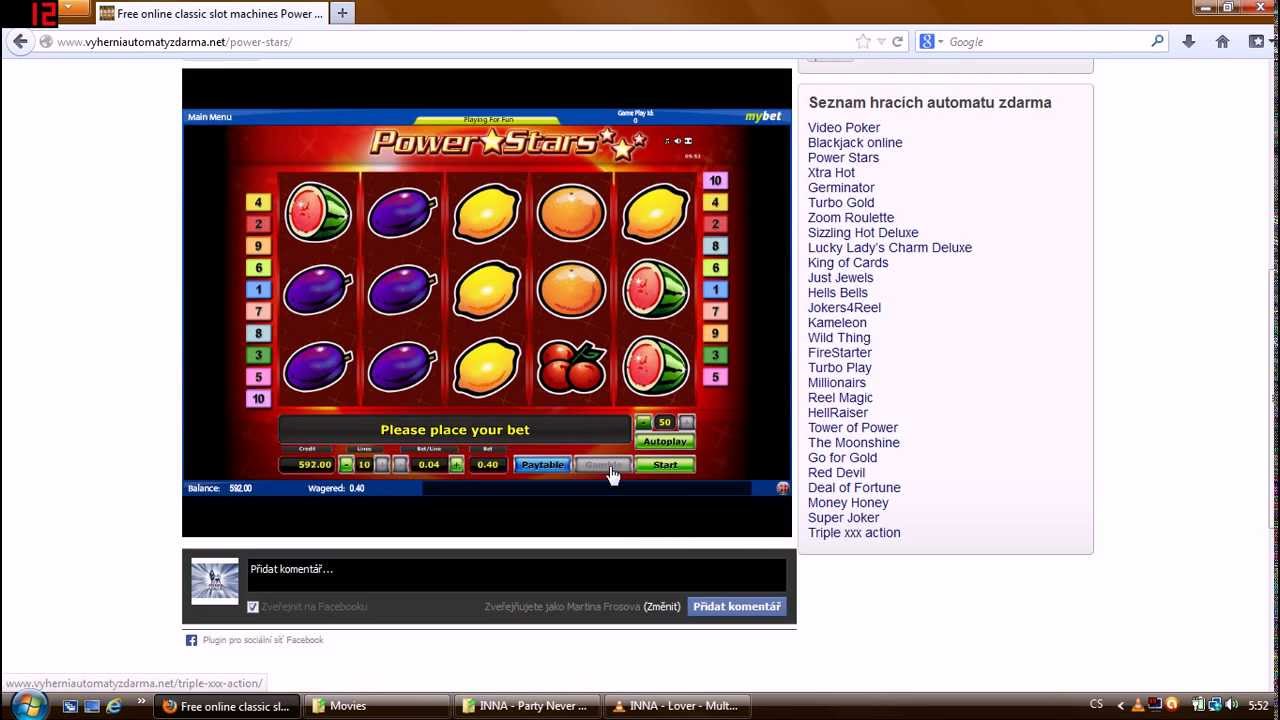1280x720 pixels.
Task: Decrease the Bet/Line amount
Action: [400, 465]
